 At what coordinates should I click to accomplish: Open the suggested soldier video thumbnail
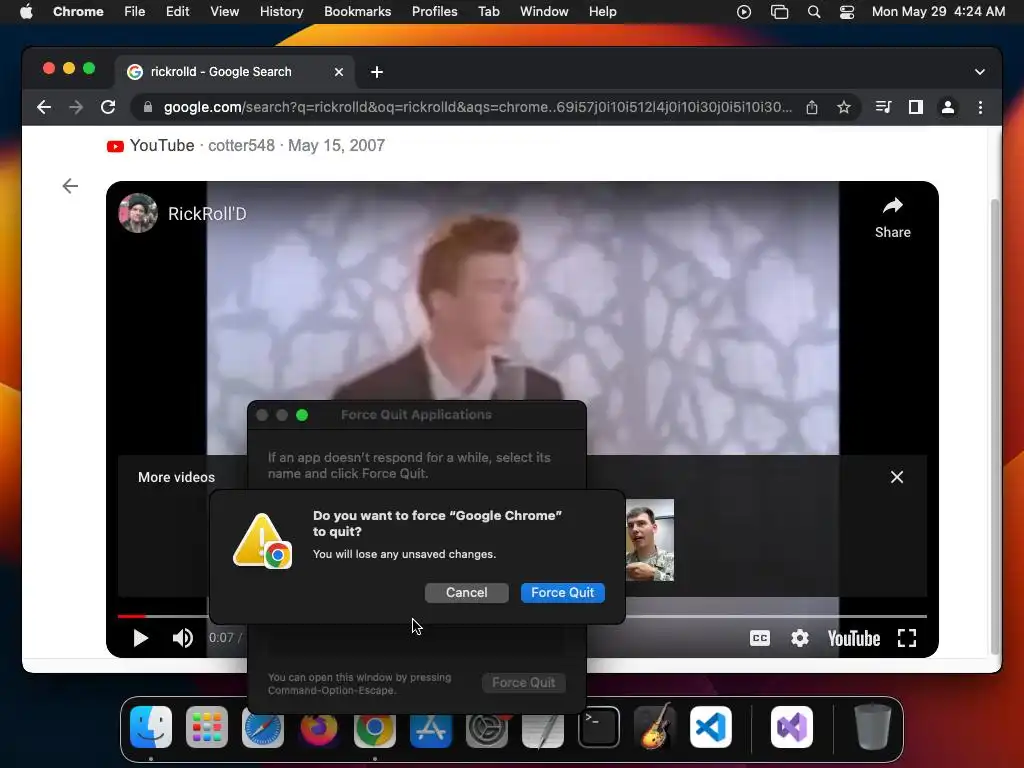coord(650,540)
